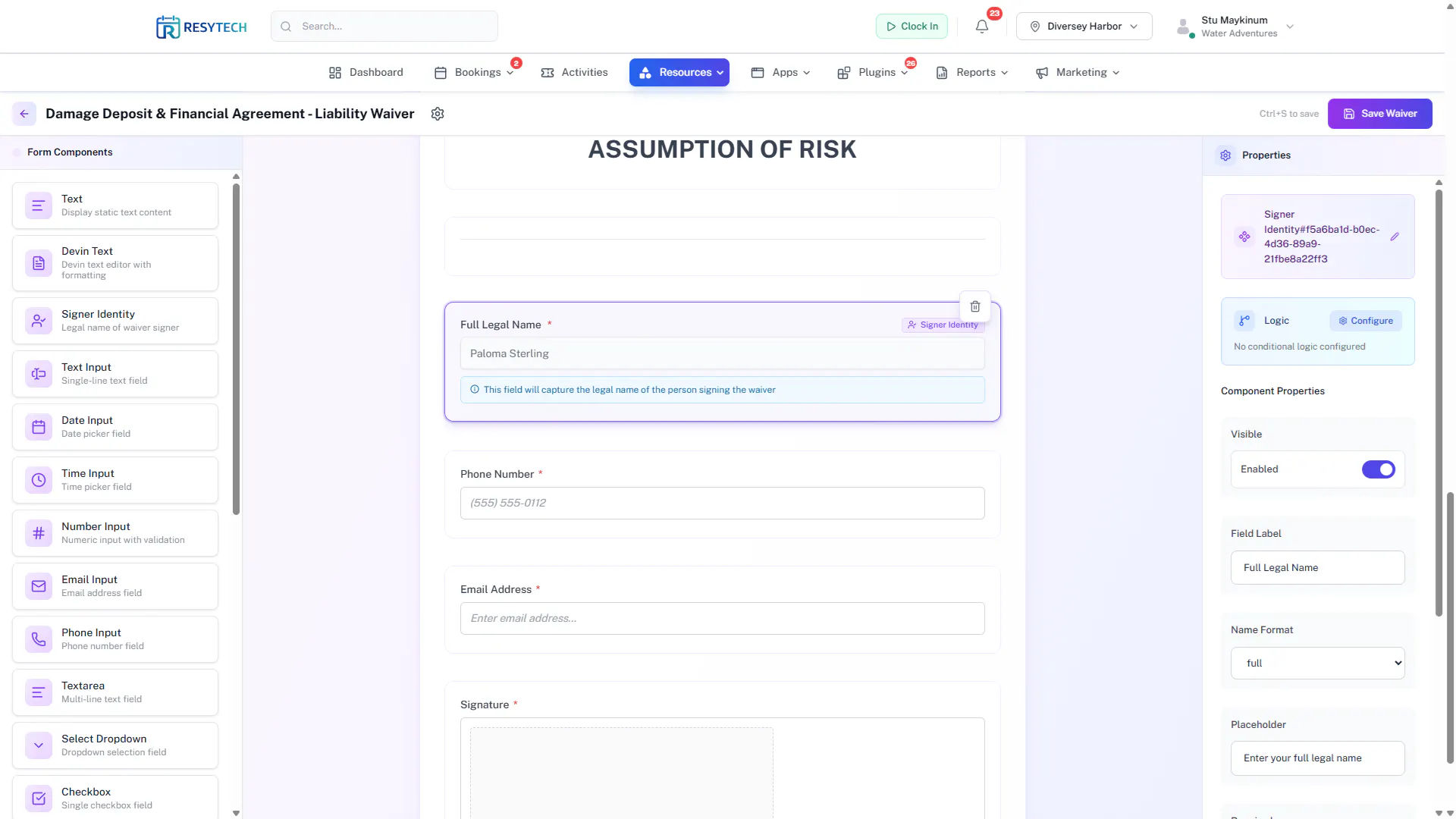Screen dimensions: 1456x819
Task: Click the Field Label input
Action: (x=1317, y=568)
